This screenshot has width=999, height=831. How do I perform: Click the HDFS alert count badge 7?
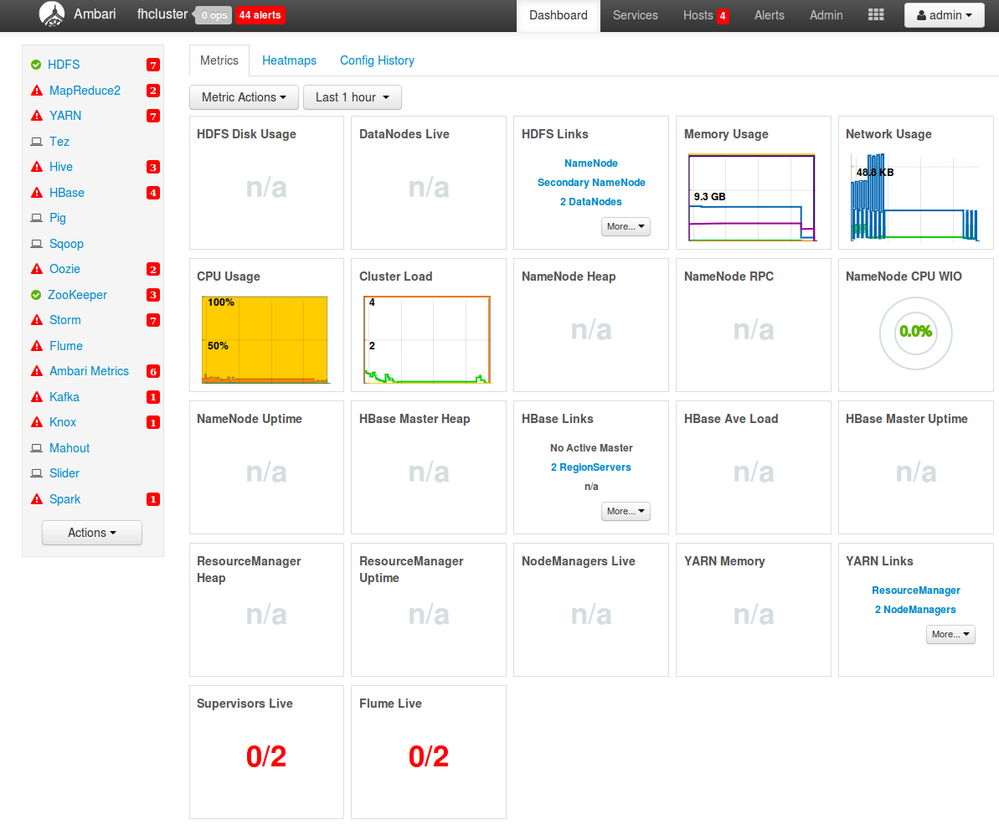(x=153, y=64)
